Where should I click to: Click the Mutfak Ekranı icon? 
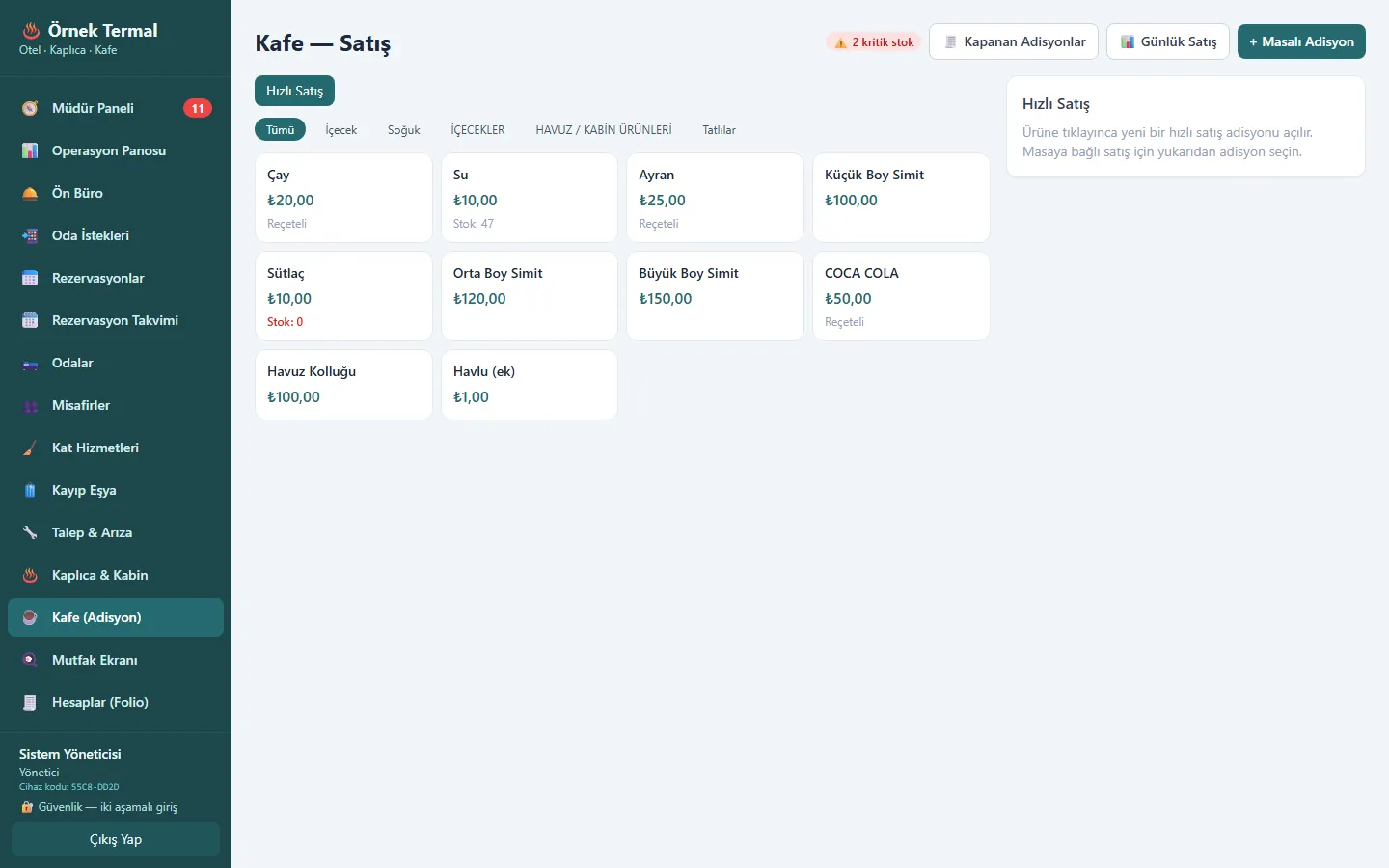tap(30, 660)
